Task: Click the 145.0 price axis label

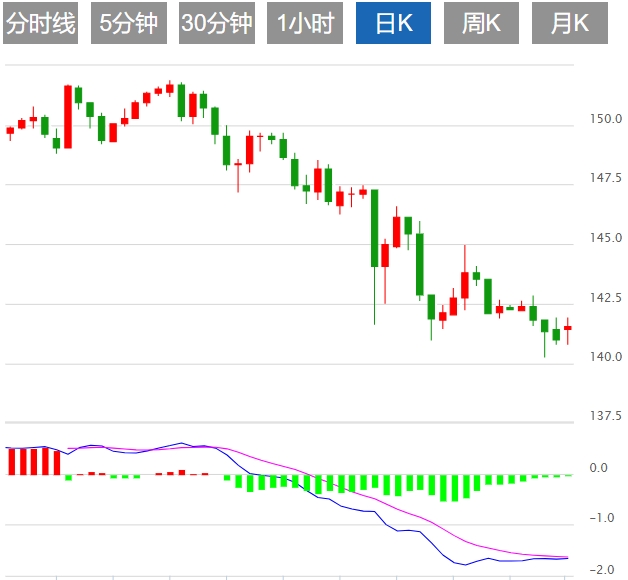Action: tap(606, 238)
